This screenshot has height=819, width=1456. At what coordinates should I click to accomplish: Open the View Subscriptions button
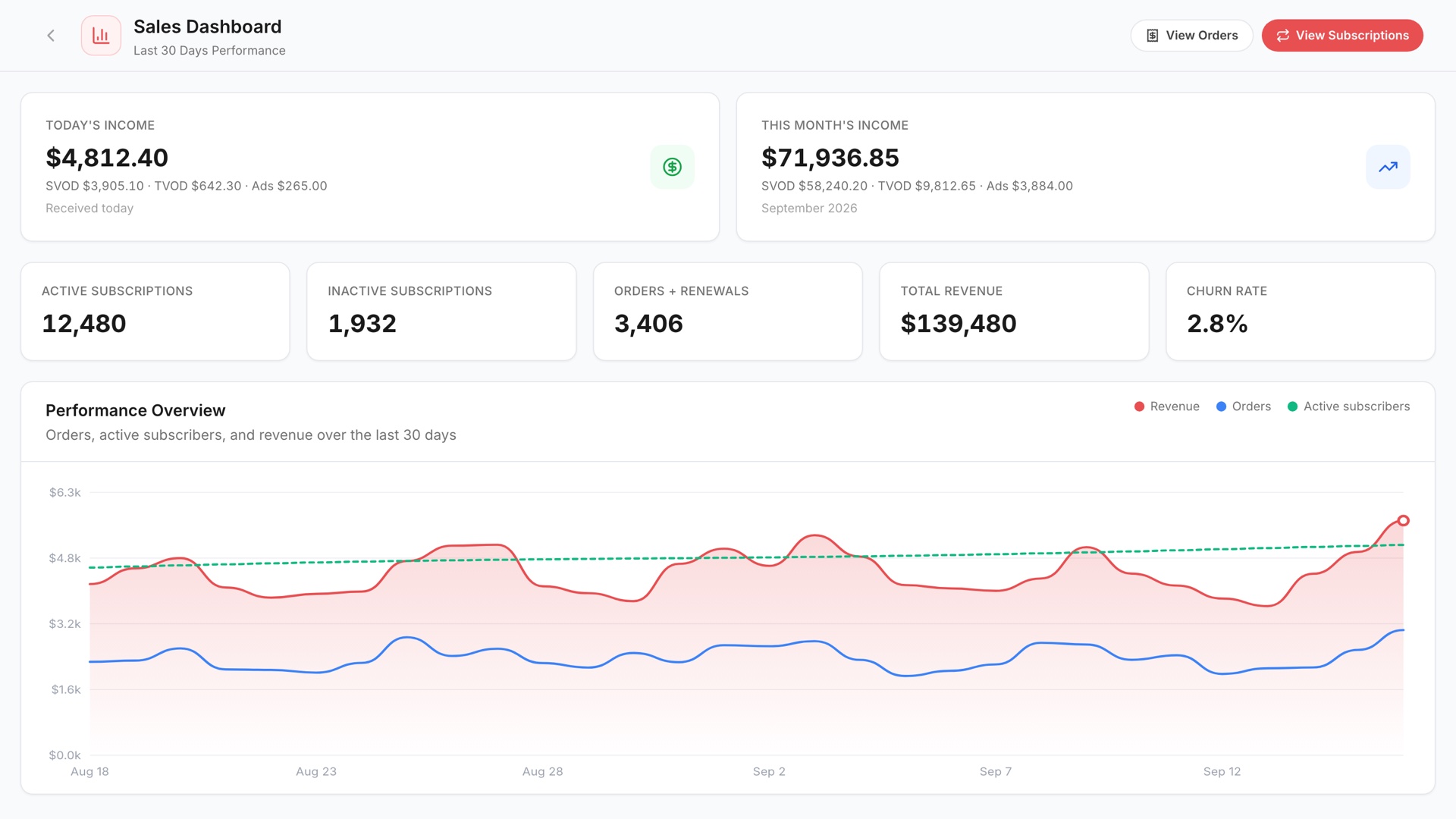1342,36
